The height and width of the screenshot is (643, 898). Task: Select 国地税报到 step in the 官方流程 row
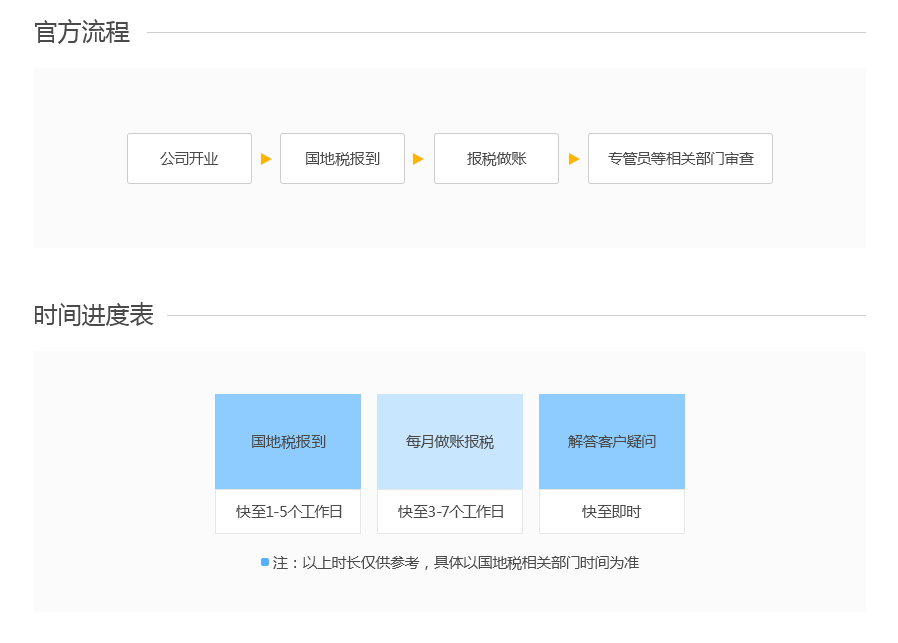pos(342,158)
